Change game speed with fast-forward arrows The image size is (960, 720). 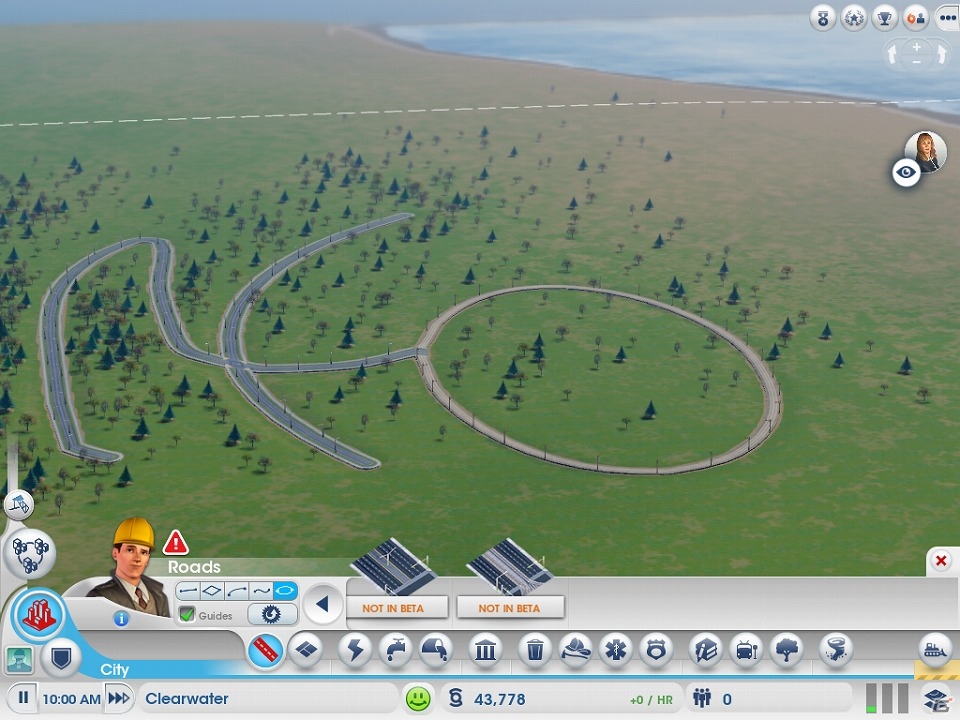click(x=118, y=698)
